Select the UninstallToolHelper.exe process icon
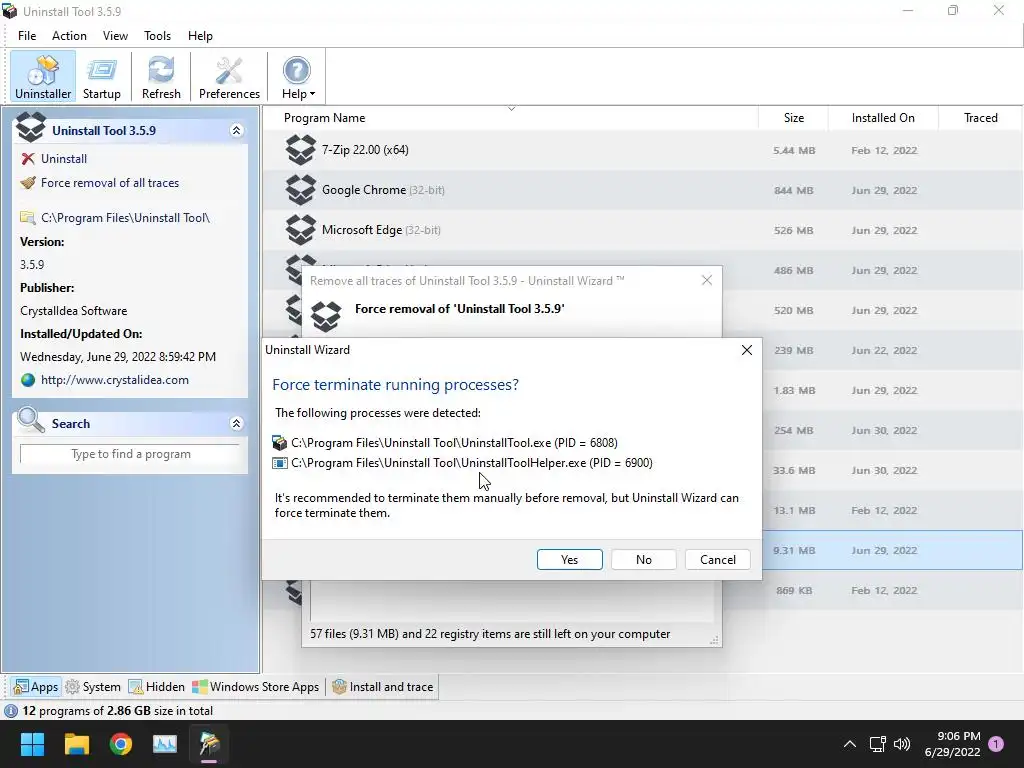The width and height of the screenshot is (1024, 768). pyautogui.click(x=280, y=463)
